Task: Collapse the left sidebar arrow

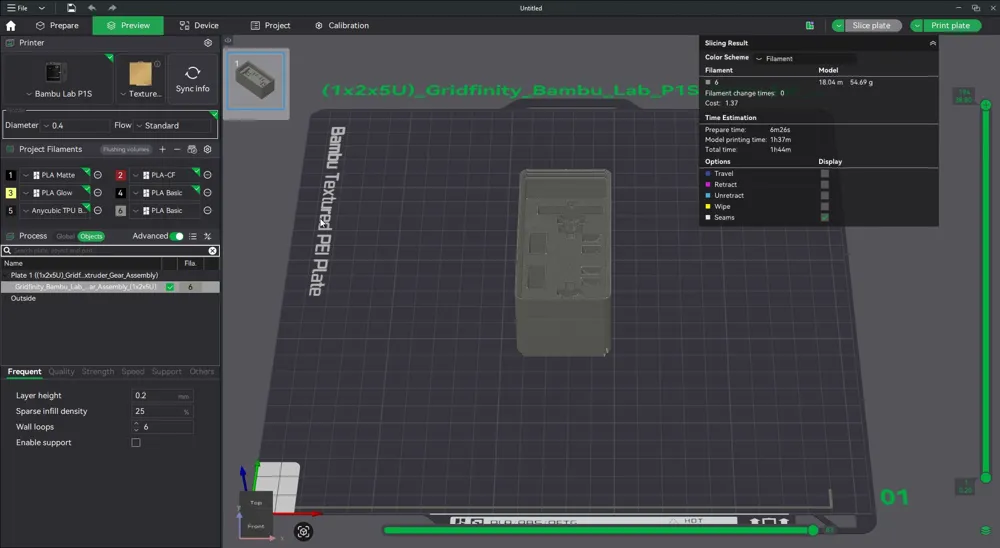Action: click(x=228, y=40)
